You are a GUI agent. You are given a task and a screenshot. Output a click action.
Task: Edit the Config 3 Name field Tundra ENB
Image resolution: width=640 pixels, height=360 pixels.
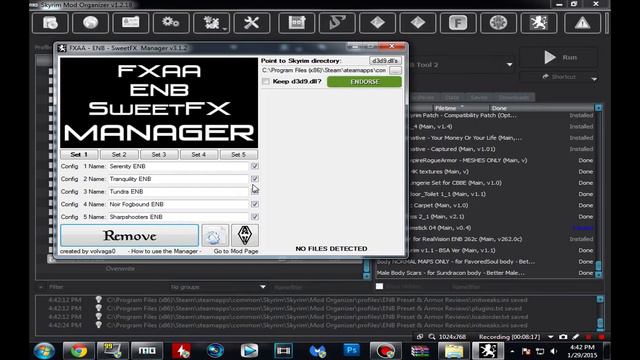178,191
